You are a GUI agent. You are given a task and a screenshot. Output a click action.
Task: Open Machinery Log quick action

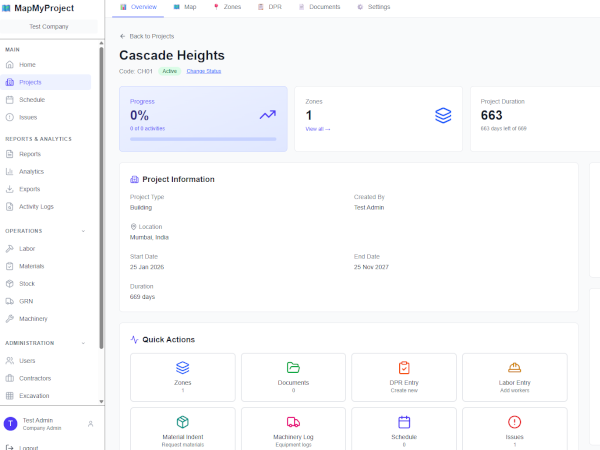[x=293, y=429]
